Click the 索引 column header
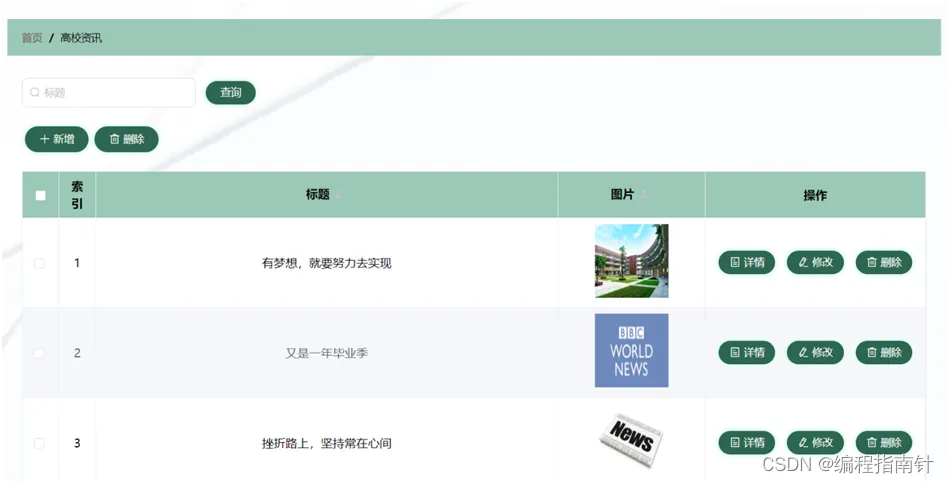949x483 pixels. coord(77,195)
